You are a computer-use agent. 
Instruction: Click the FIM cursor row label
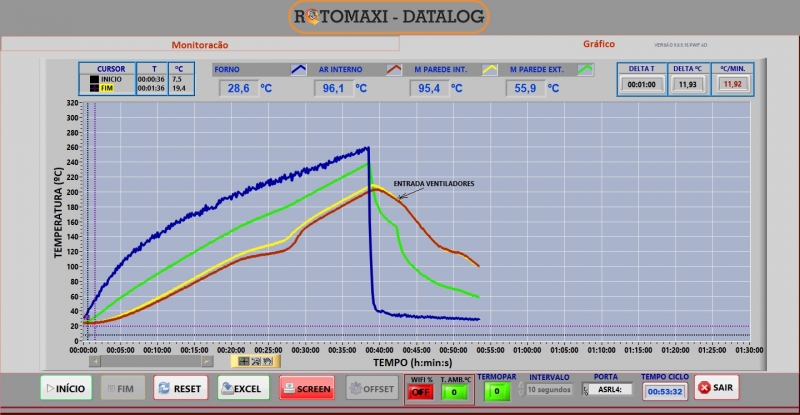coord(107,88)
